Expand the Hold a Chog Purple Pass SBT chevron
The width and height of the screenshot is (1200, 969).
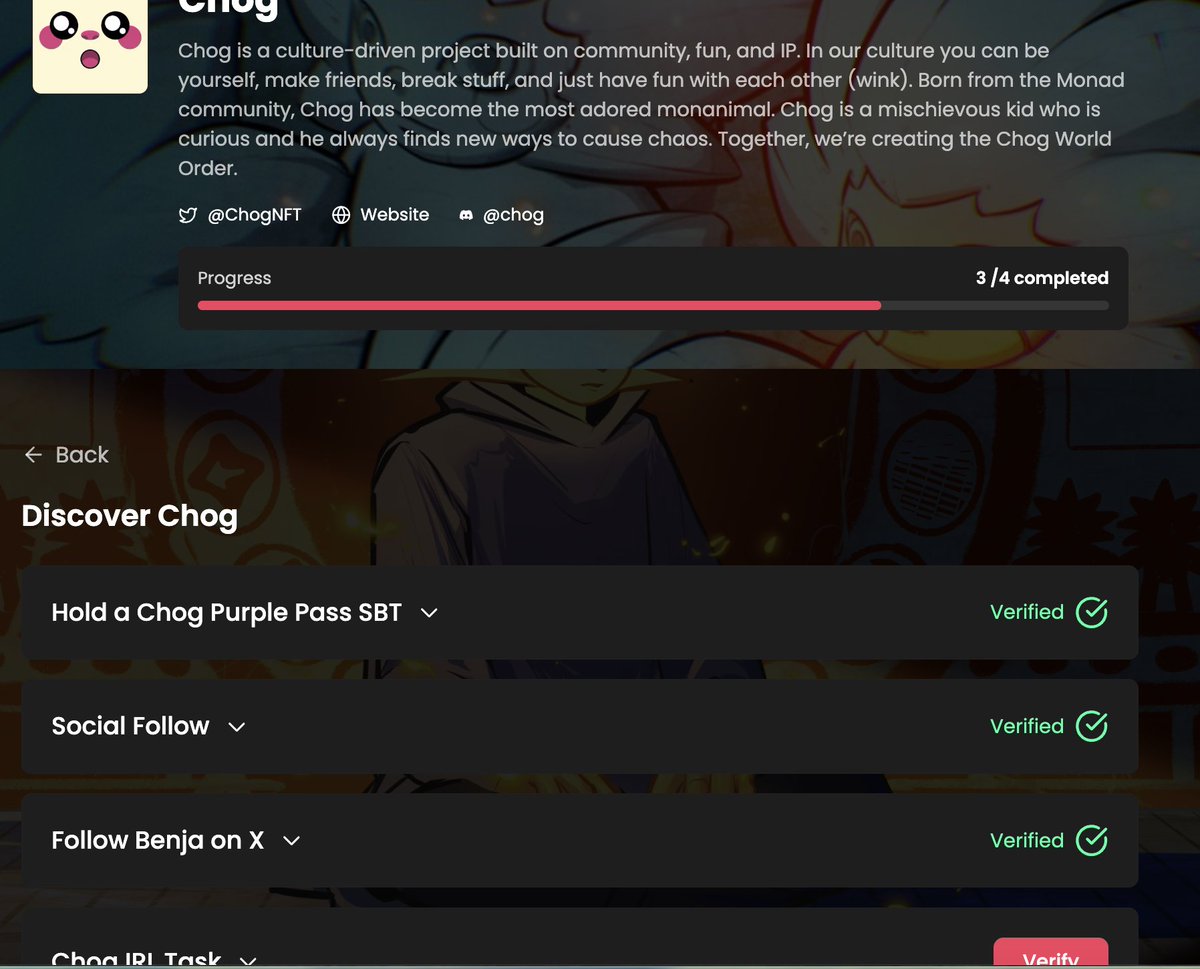point(429,613)
